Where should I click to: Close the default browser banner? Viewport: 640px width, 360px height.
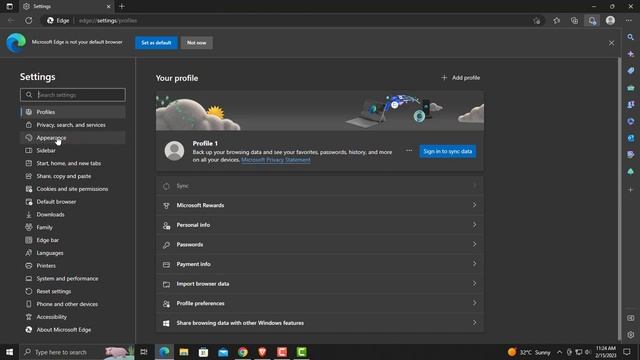pos(611,43)
